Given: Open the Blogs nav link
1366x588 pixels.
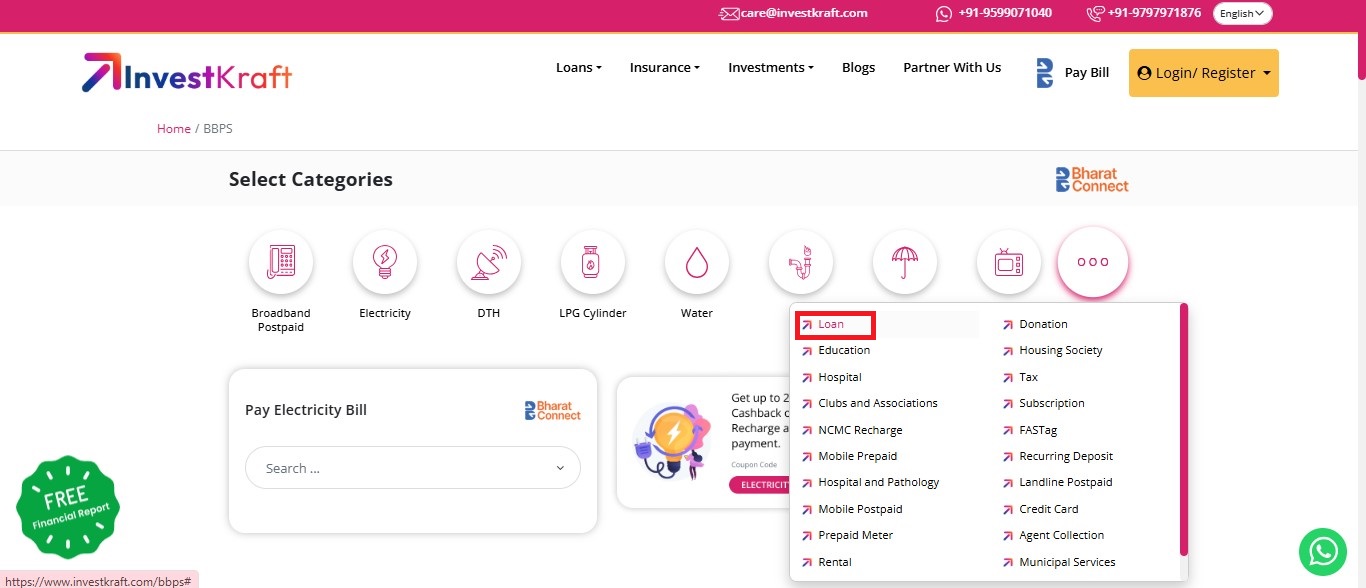Looking at the screenshot, I should 858,68.
